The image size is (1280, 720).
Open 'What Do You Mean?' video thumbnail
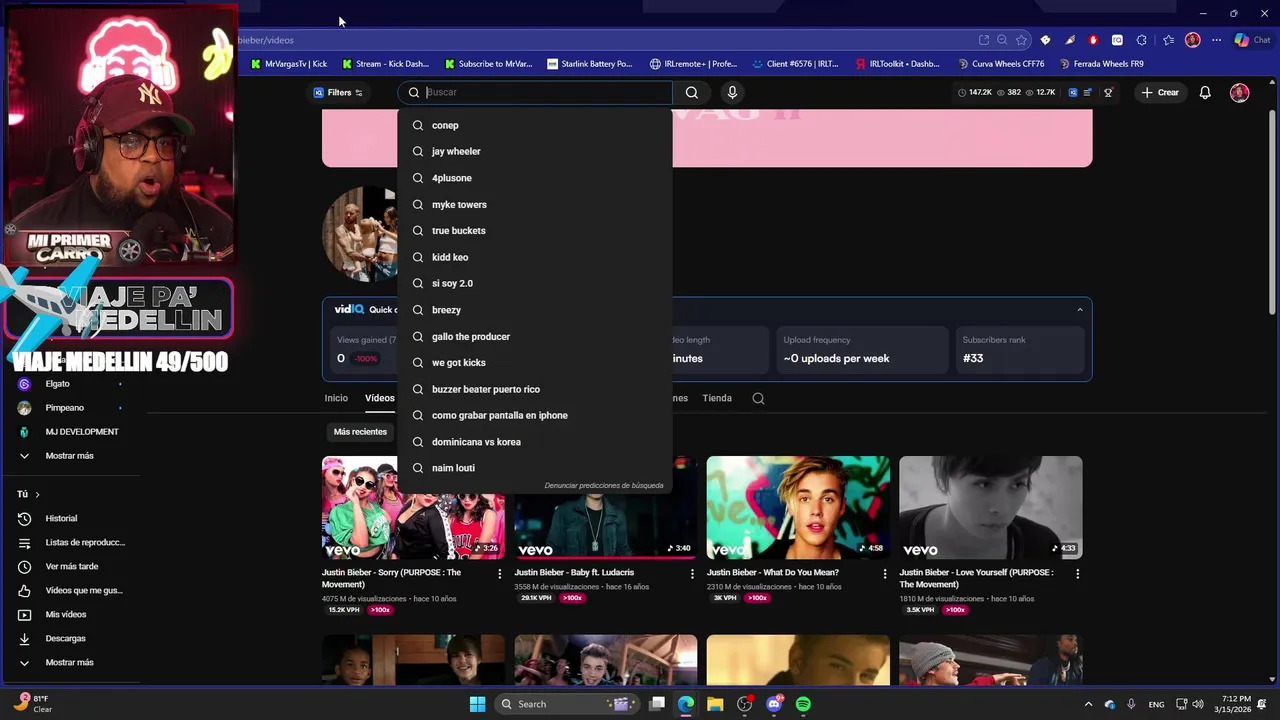798,507
